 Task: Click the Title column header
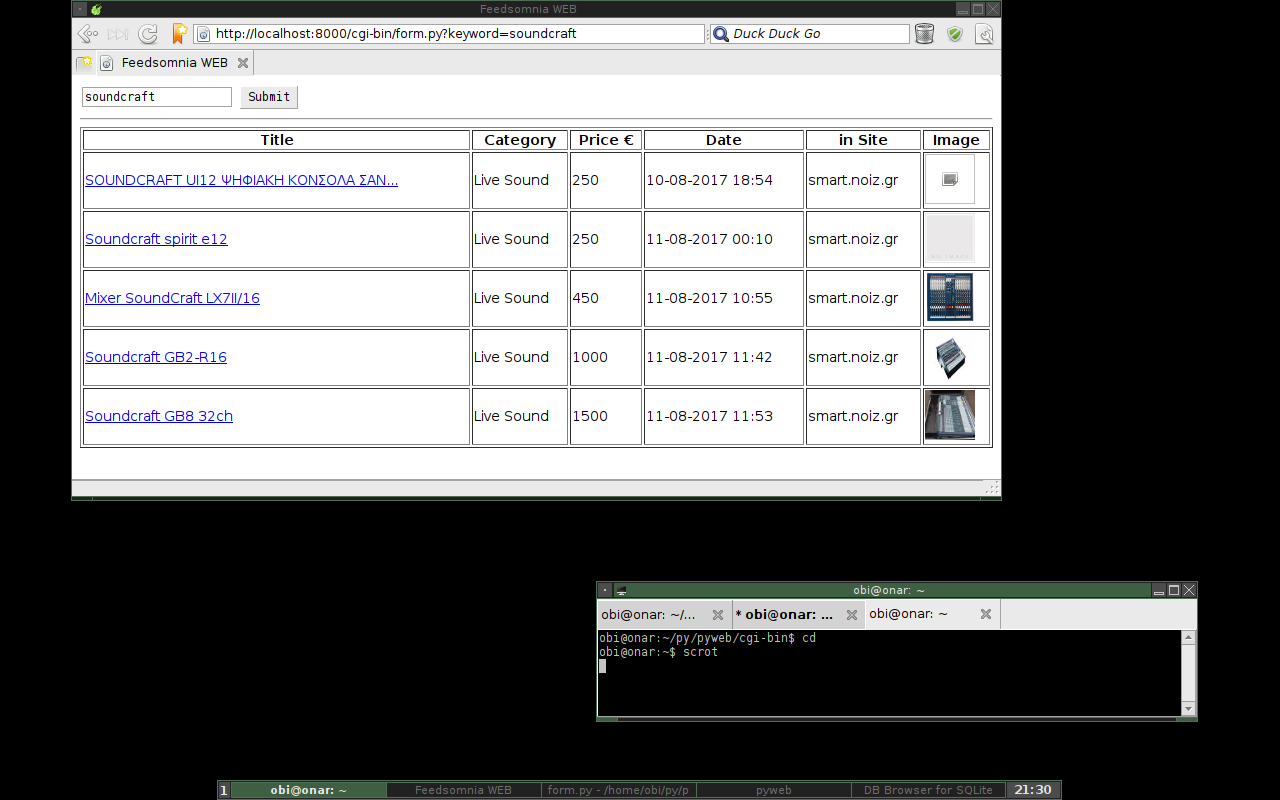click(x=277, y=140)
